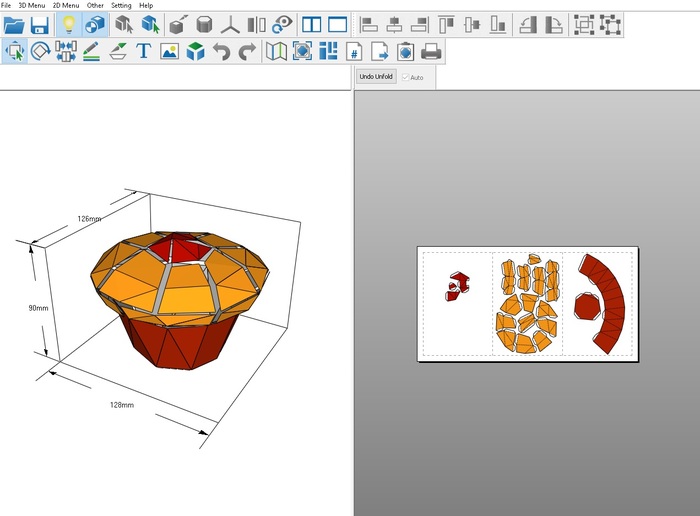Expand the Other menu
Screen dimensions: 700x516
[x=95, y=5]
